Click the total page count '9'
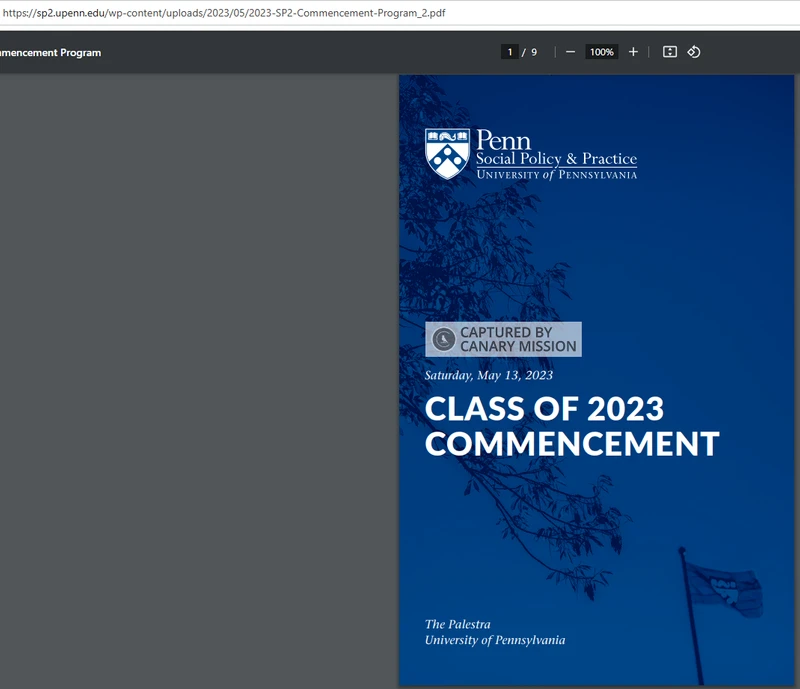Image resolution: width=800 pixels, height=689 pixels. 534,52
